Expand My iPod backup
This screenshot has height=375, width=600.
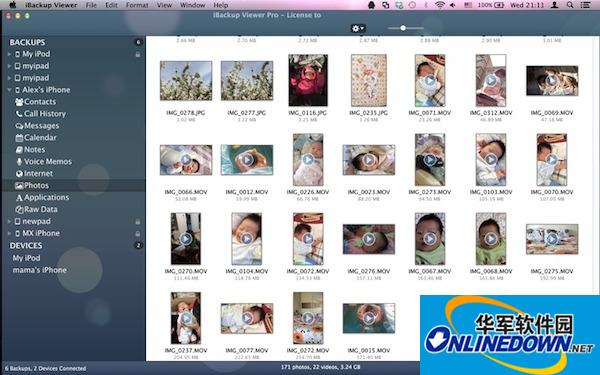pos(9,54)
